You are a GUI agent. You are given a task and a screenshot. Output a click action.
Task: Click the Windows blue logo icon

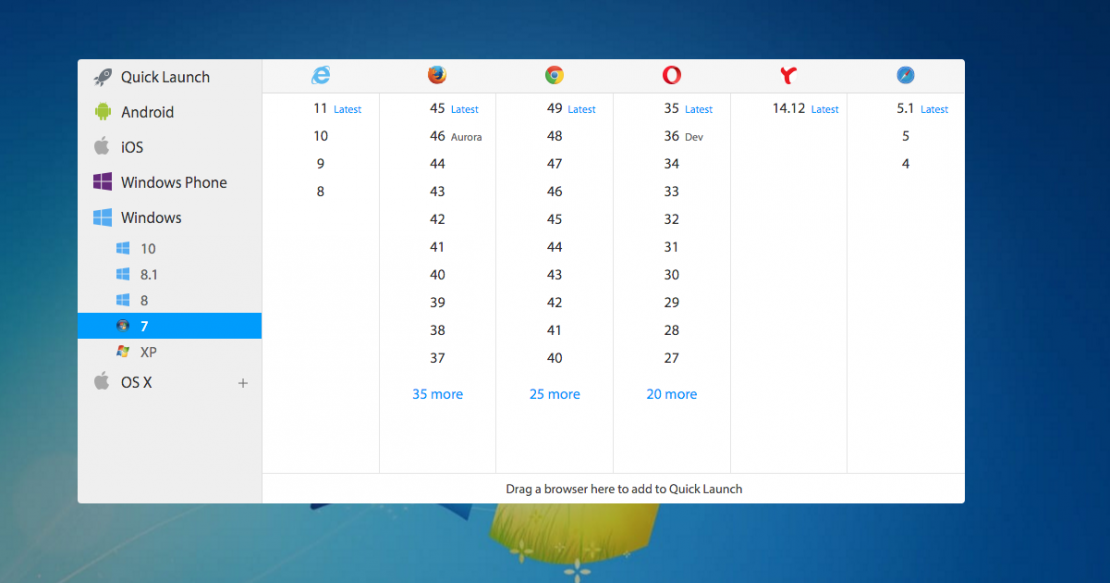103,217
